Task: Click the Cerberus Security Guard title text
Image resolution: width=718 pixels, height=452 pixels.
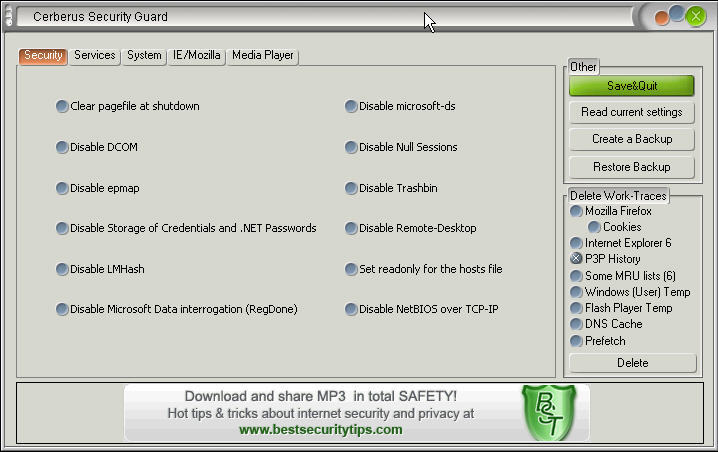Action: coord(100,17)
